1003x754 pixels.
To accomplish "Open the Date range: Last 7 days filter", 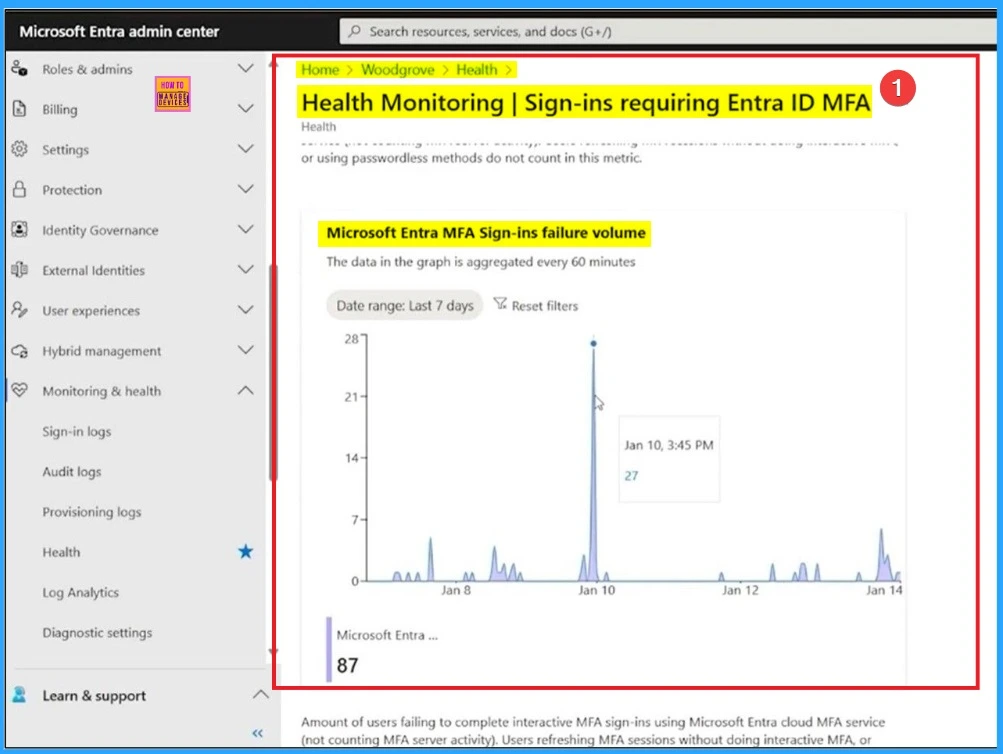I will tap(404, 306).
